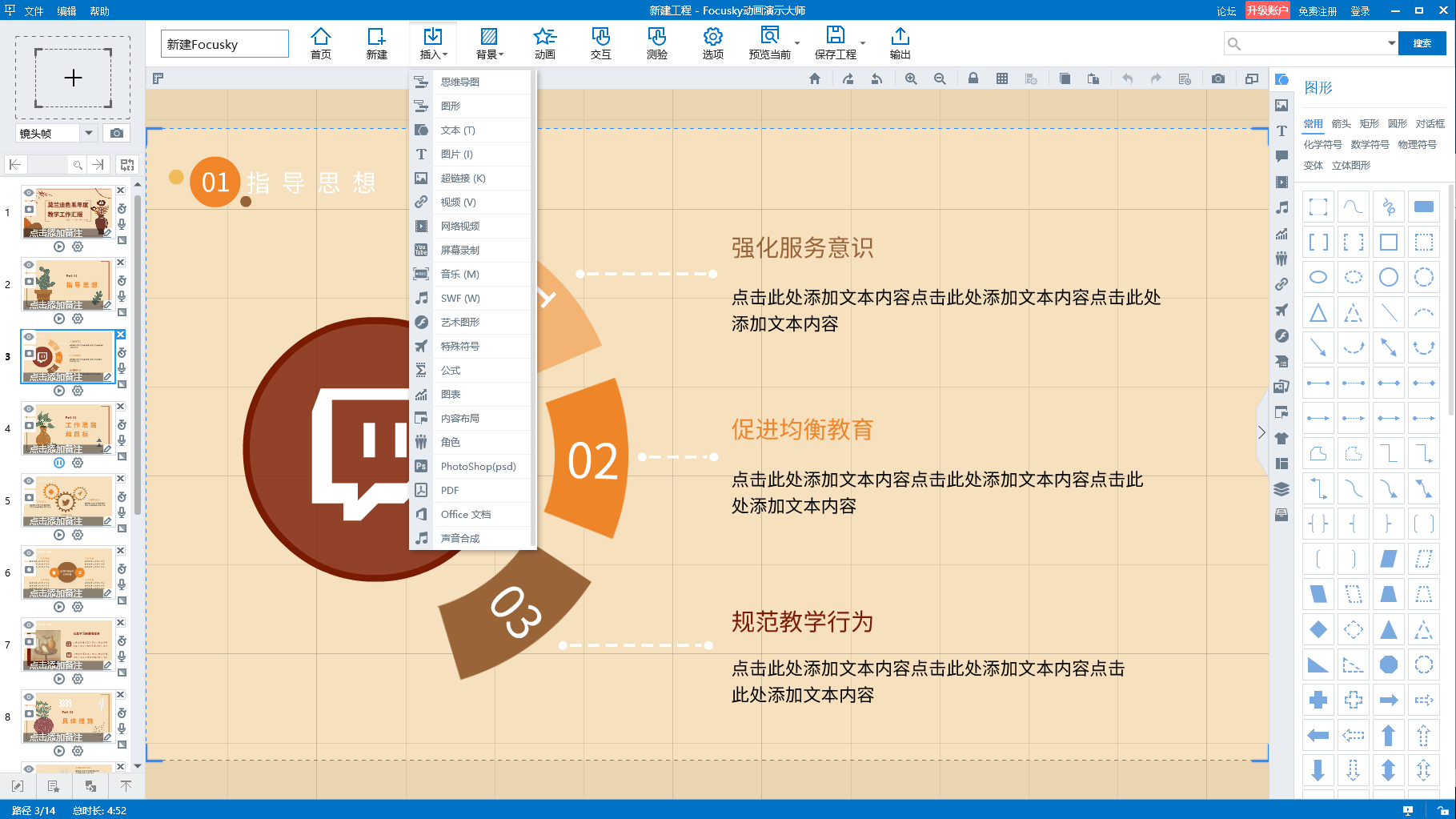1456x819 pixels.
Task: Rotate canvas counter-clockwise icon
Action: point(877,78)
